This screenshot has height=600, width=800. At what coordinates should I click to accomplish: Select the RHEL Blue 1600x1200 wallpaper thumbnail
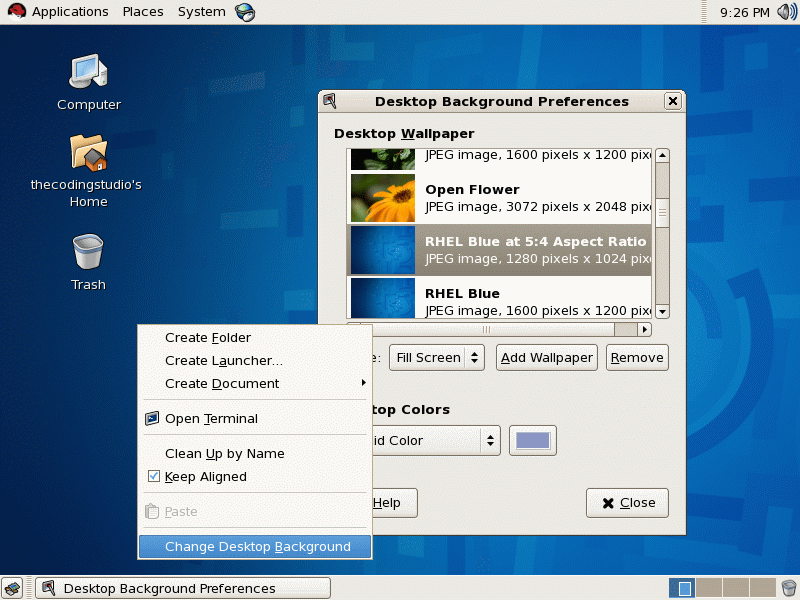coord(383,298)
